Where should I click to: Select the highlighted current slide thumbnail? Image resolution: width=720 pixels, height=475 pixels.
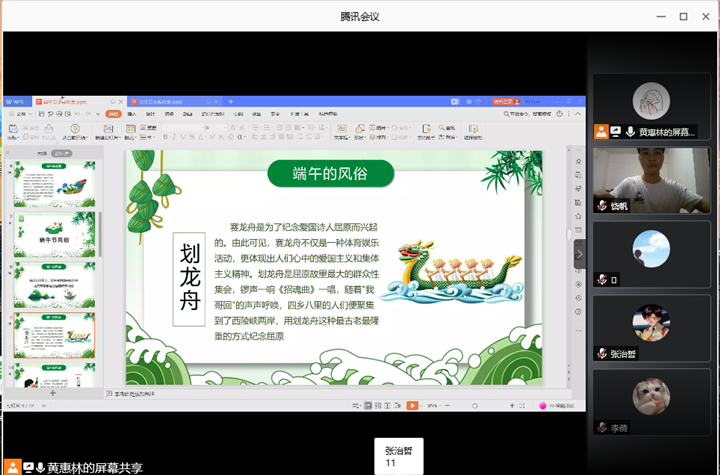click(55, 335)
